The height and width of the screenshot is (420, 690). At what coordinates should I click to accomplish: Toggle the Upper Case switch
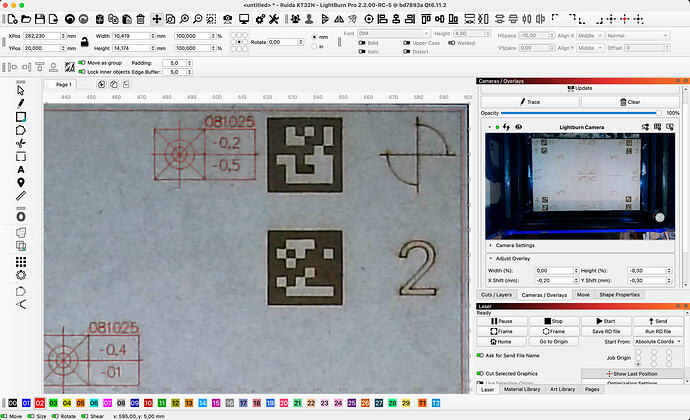coord(407,43)
